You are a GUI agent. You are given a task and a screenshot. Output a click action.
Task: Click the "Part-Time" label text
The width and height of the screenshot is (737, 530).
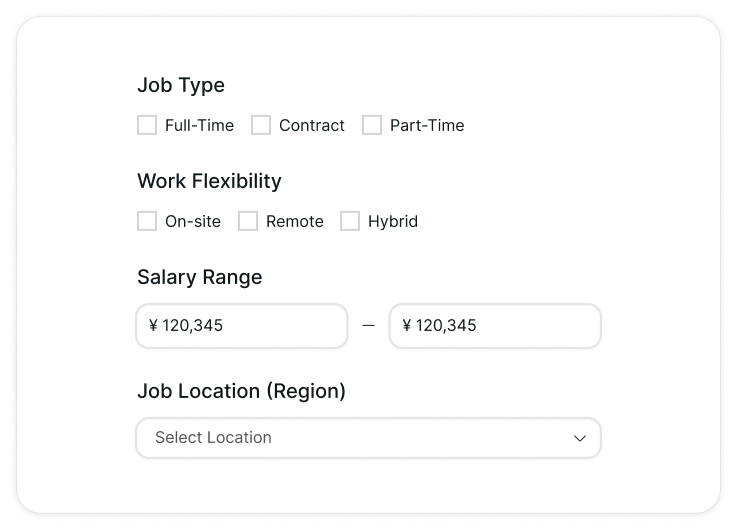coord(427,125)
